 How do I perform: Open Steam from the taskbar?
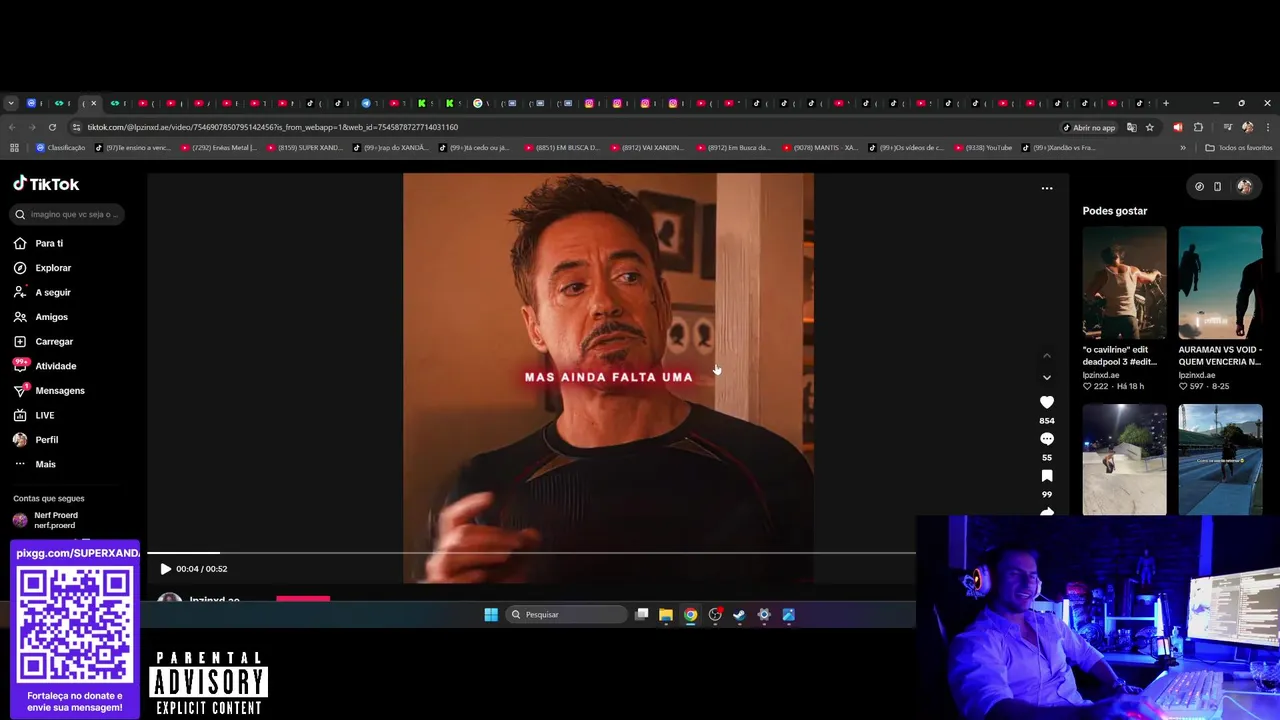[739, 615]
